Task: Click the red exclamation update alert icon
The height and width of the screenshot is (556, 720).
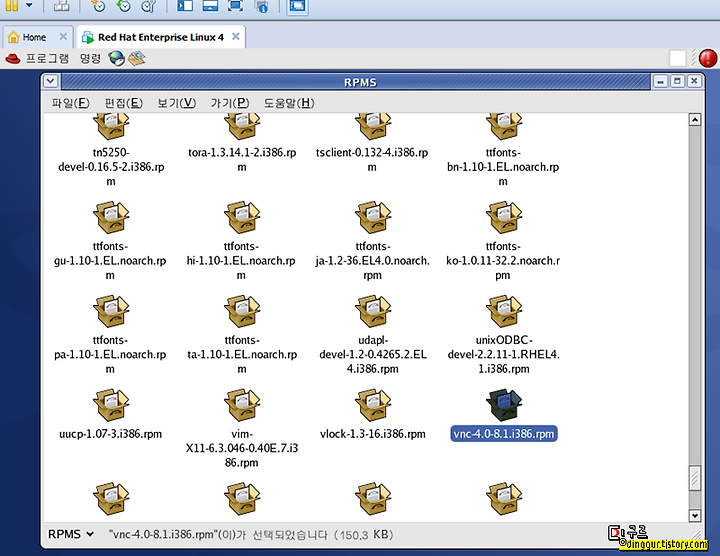Action: pos(708,59)
